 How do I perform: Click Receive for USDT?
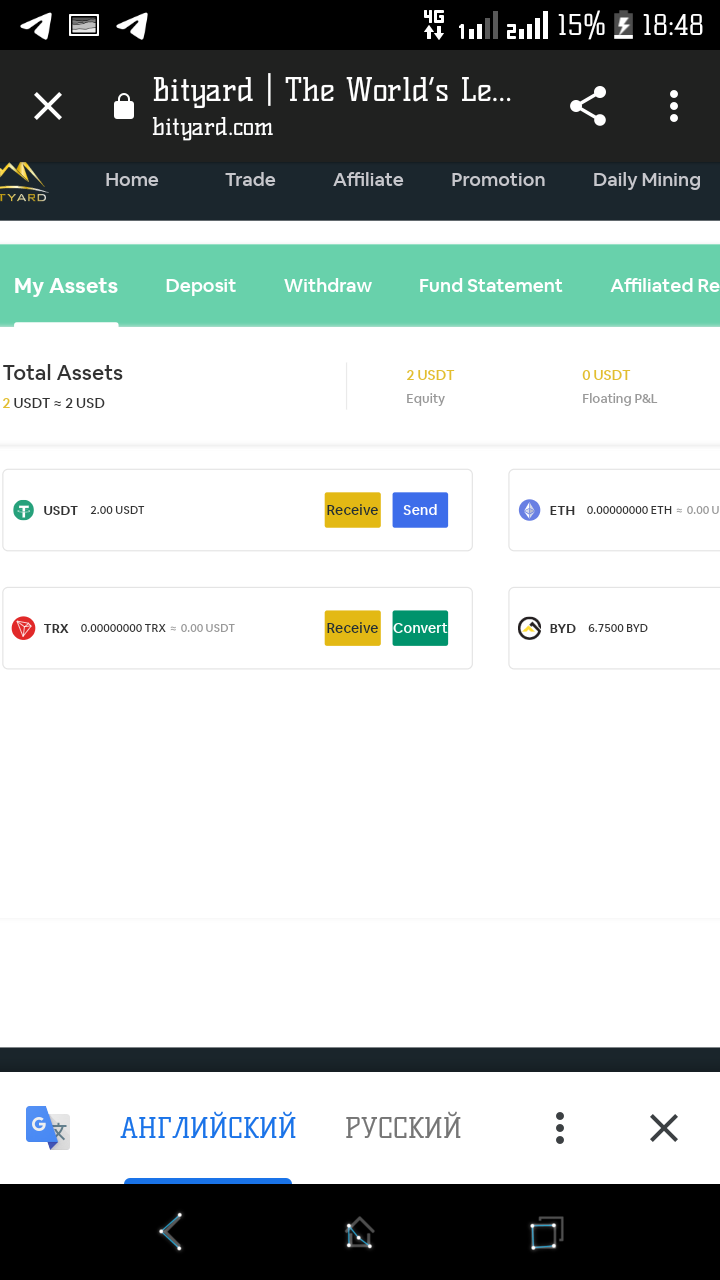click(352, 510)
